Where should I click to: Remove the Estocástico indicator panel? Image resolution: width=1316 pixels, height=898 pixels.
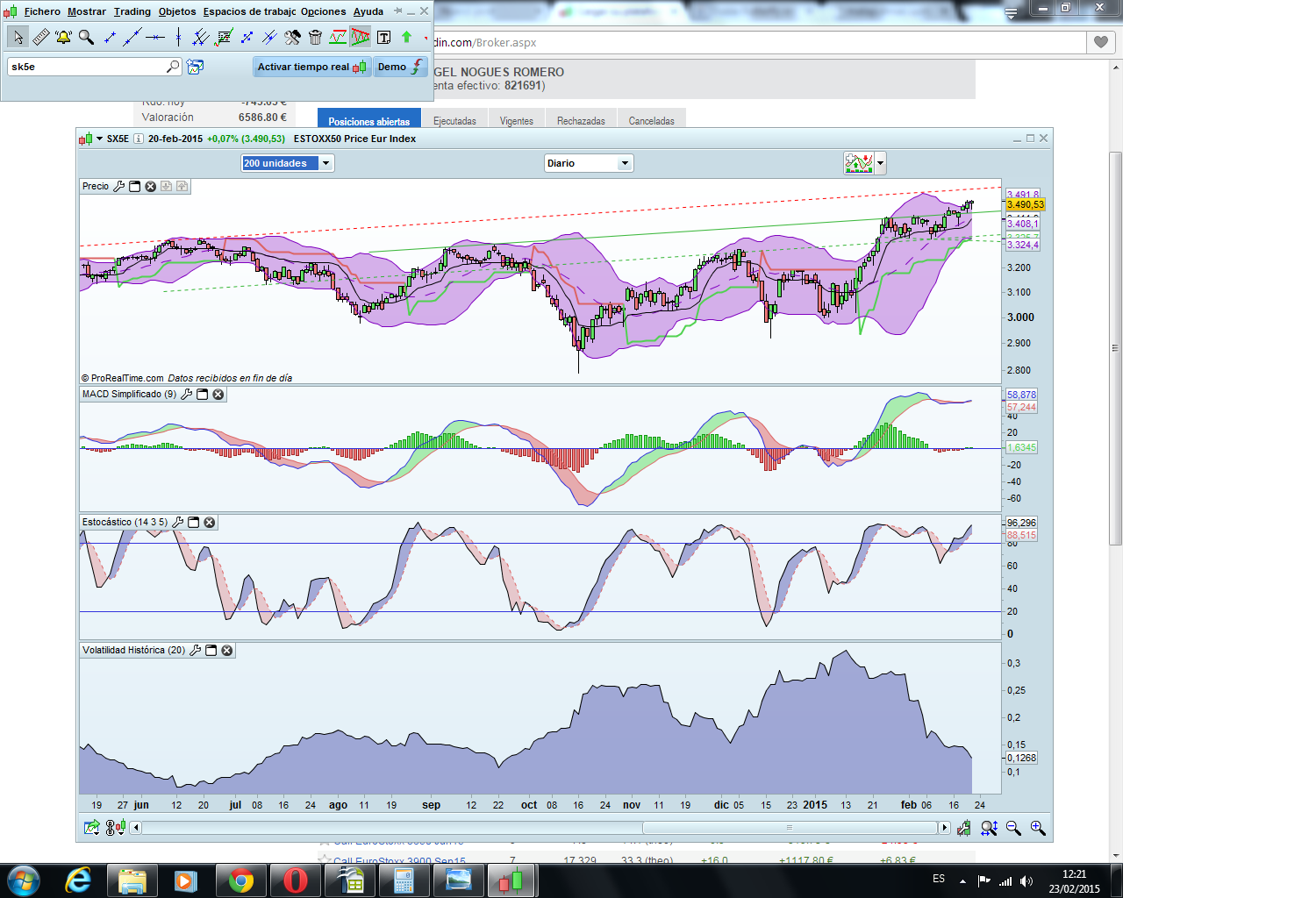click(x=210, y=523)
